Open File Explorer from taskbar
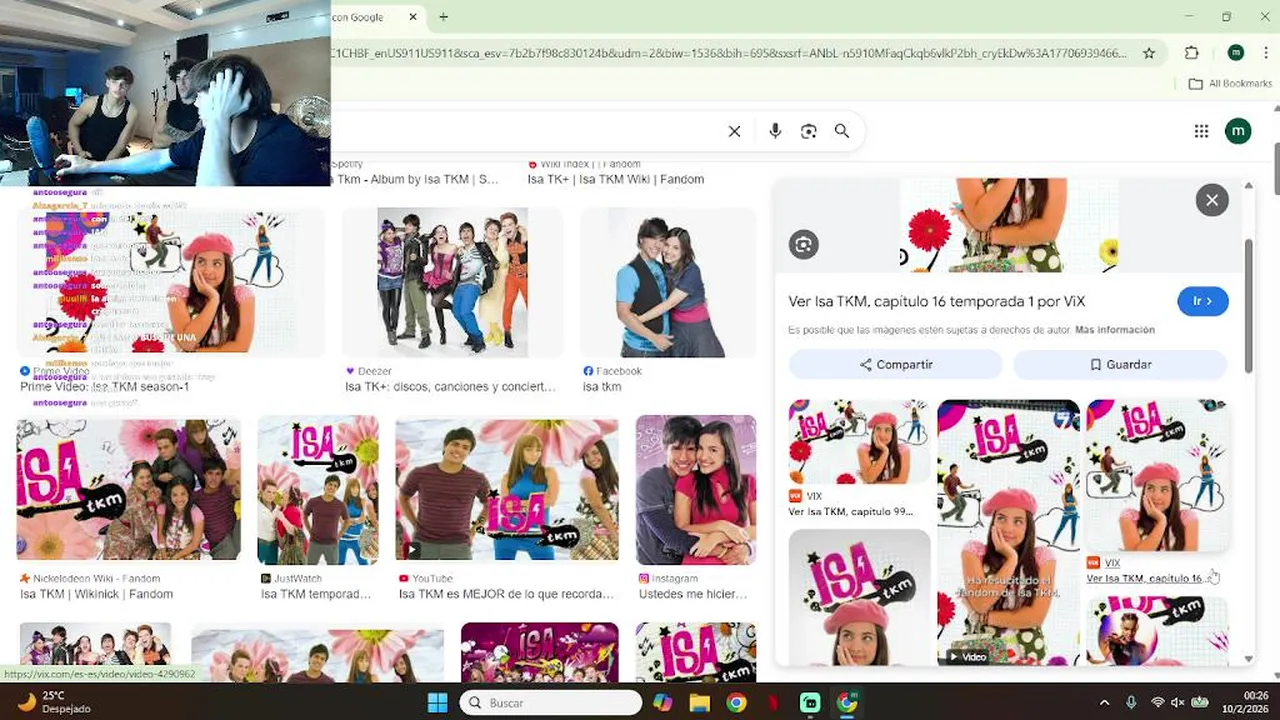 click(x=700, y=703)
